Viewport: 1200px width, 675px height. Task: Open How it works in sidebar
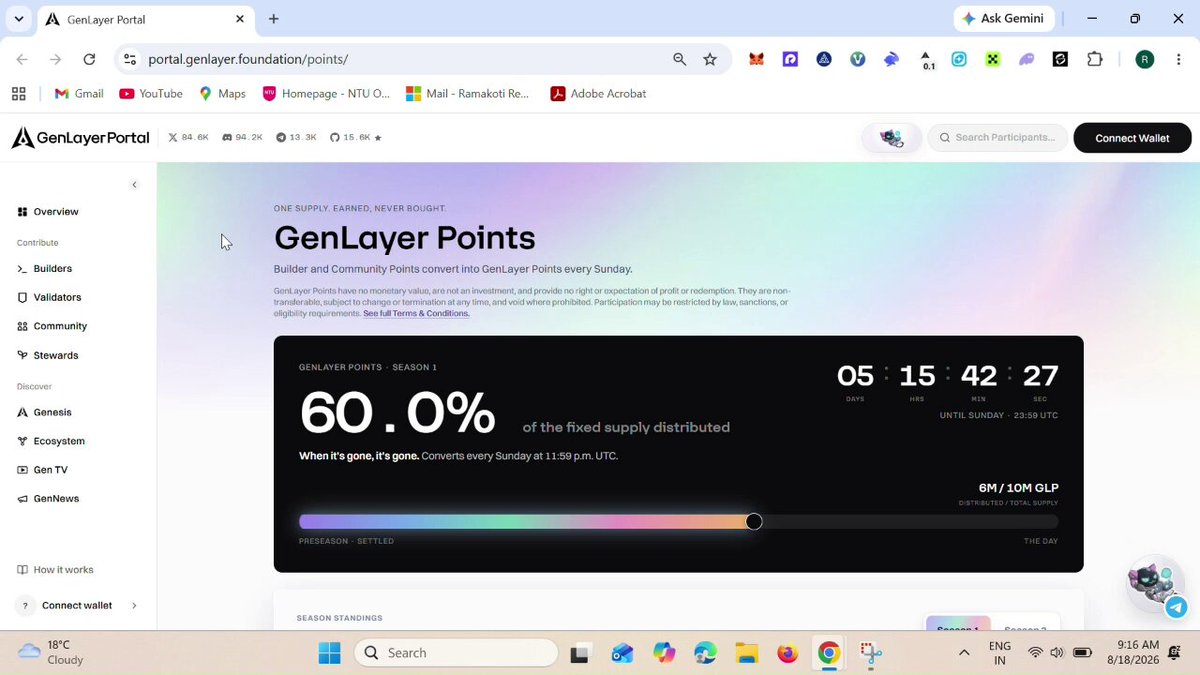[x=55, y=570]
